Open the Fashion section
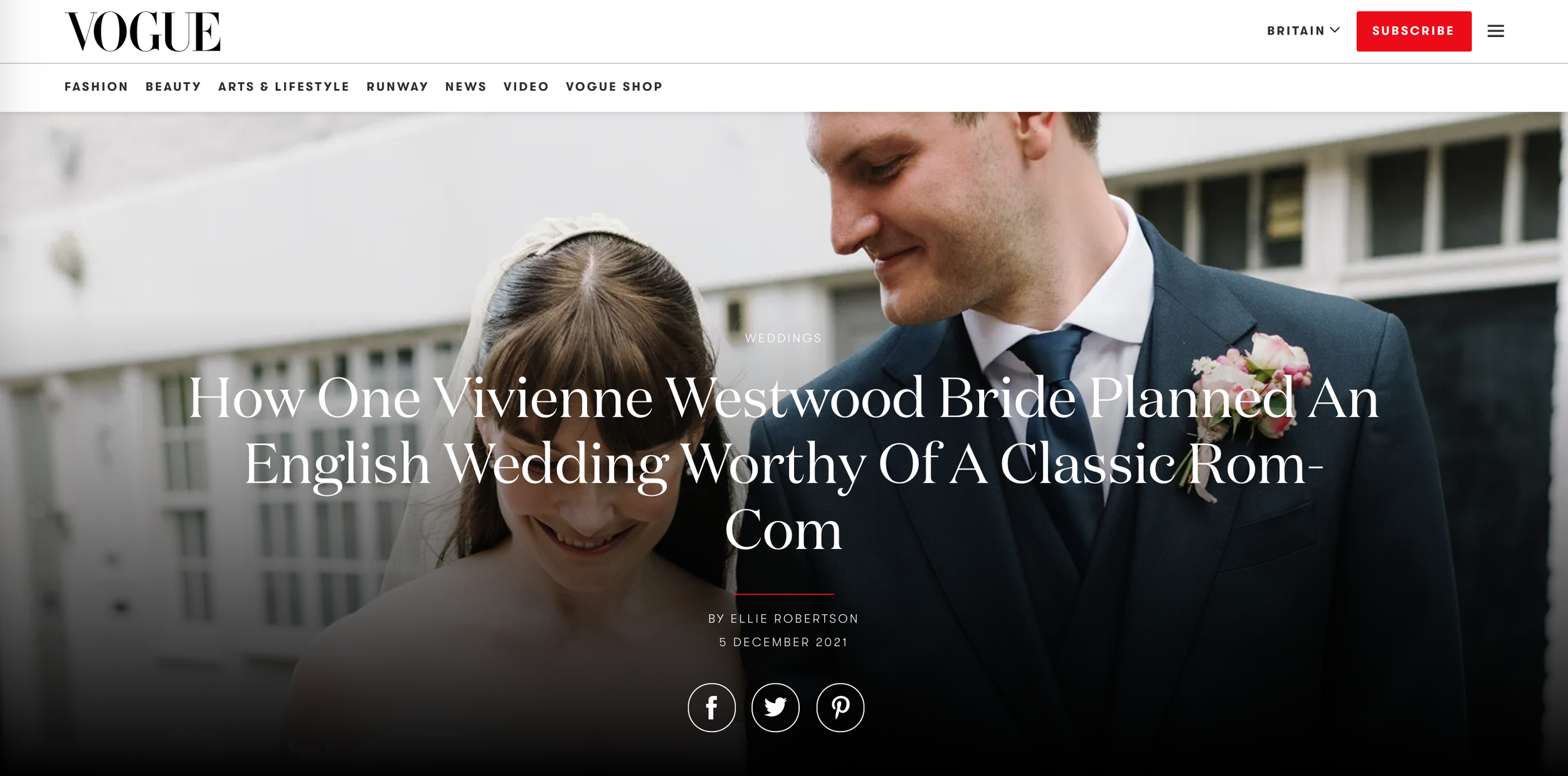Viewport: 1568px width, 776px height. [96, 87]
